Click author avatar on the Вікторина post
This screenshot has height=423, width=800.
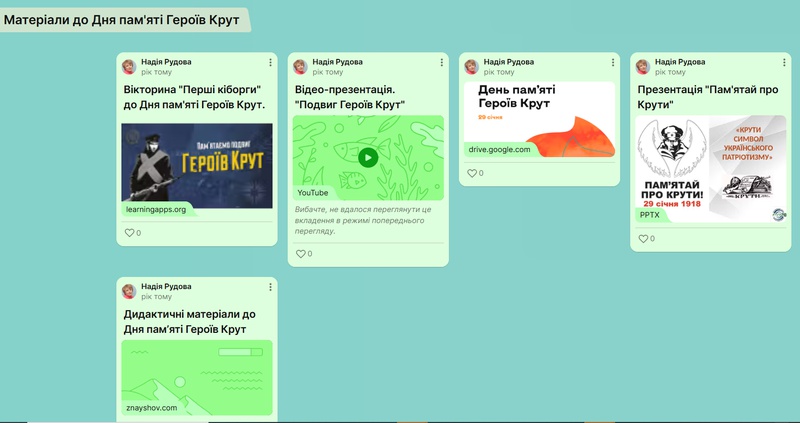click(130, 67)
